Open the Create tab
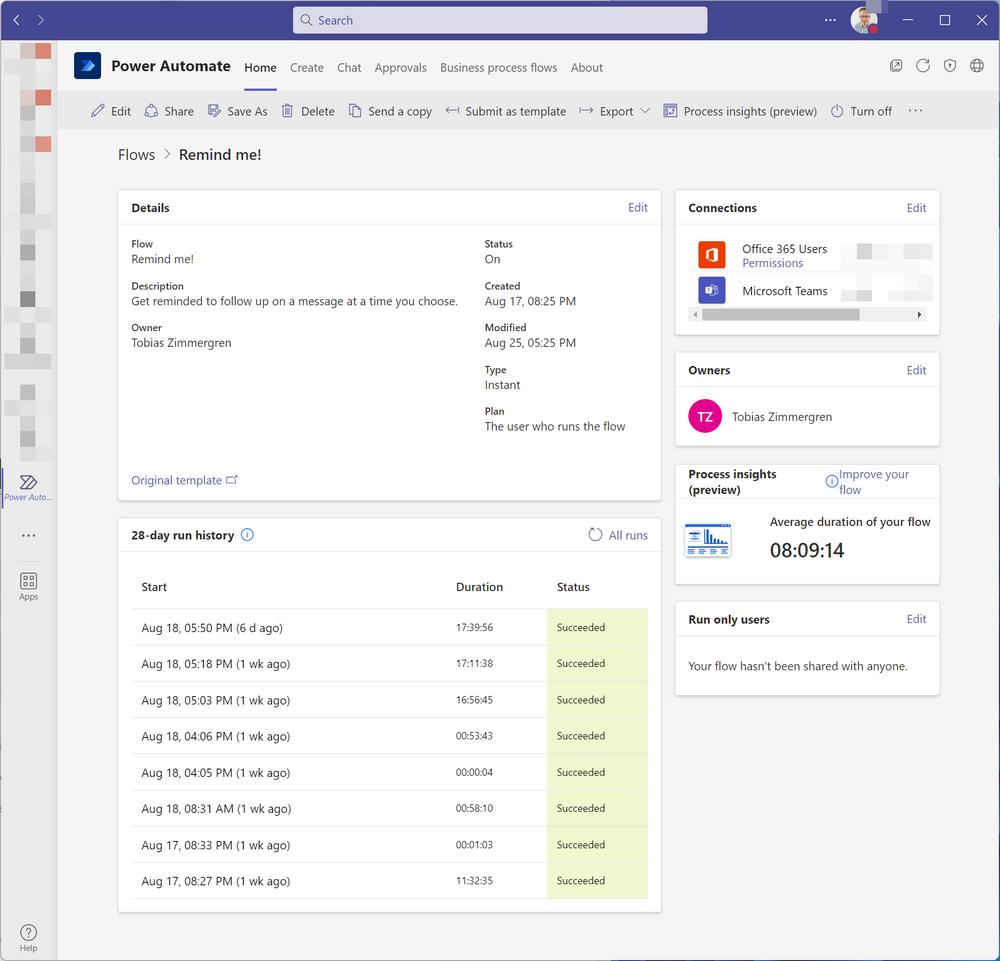 tap(306, 67)
